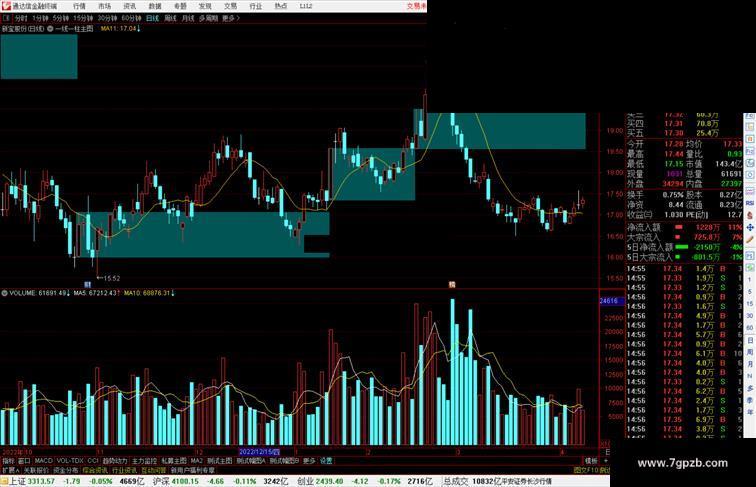Open the 交易 menu
Screen dimensions: 756x487
[230, 6]
